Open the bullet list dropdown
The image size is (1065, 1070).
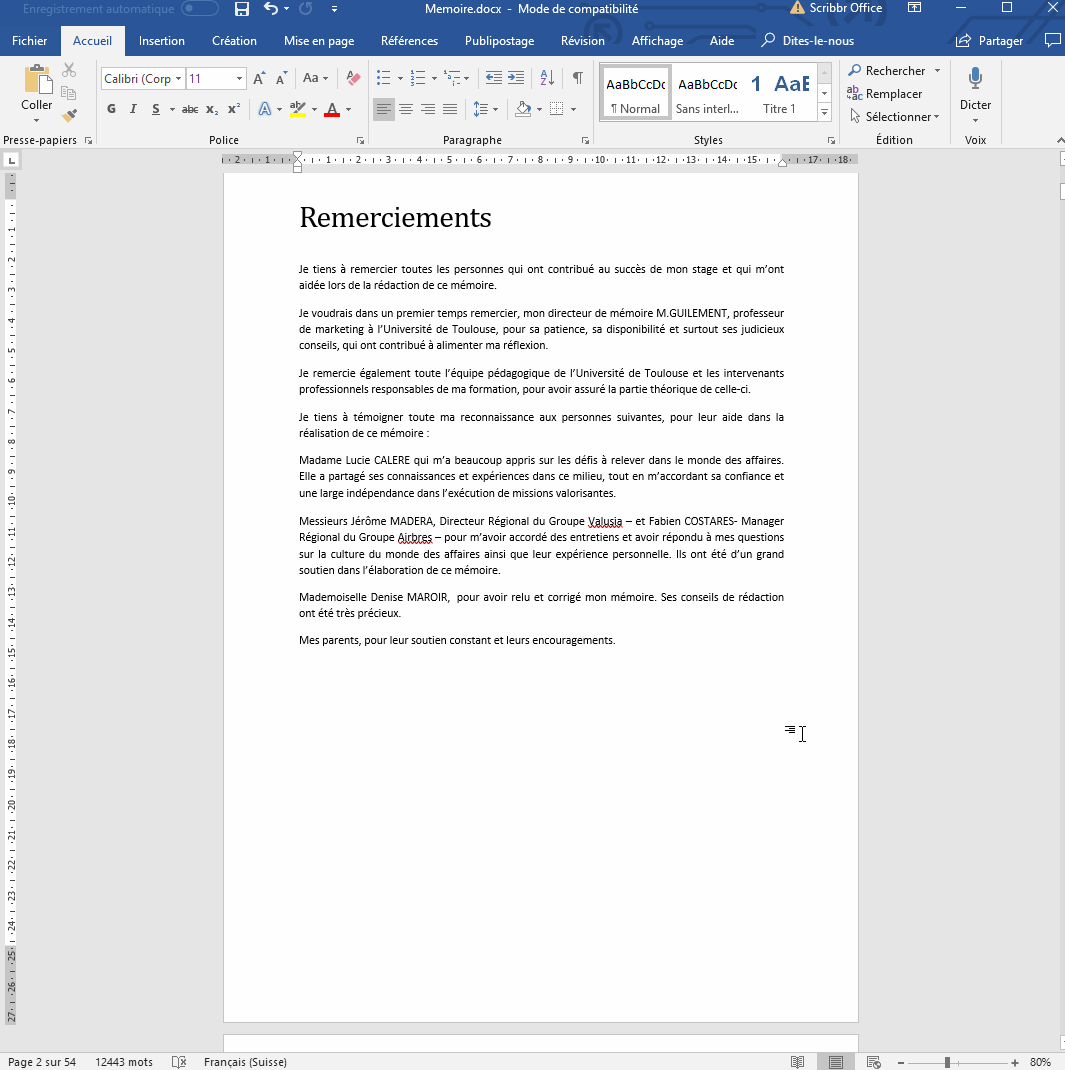click(400, 78)
